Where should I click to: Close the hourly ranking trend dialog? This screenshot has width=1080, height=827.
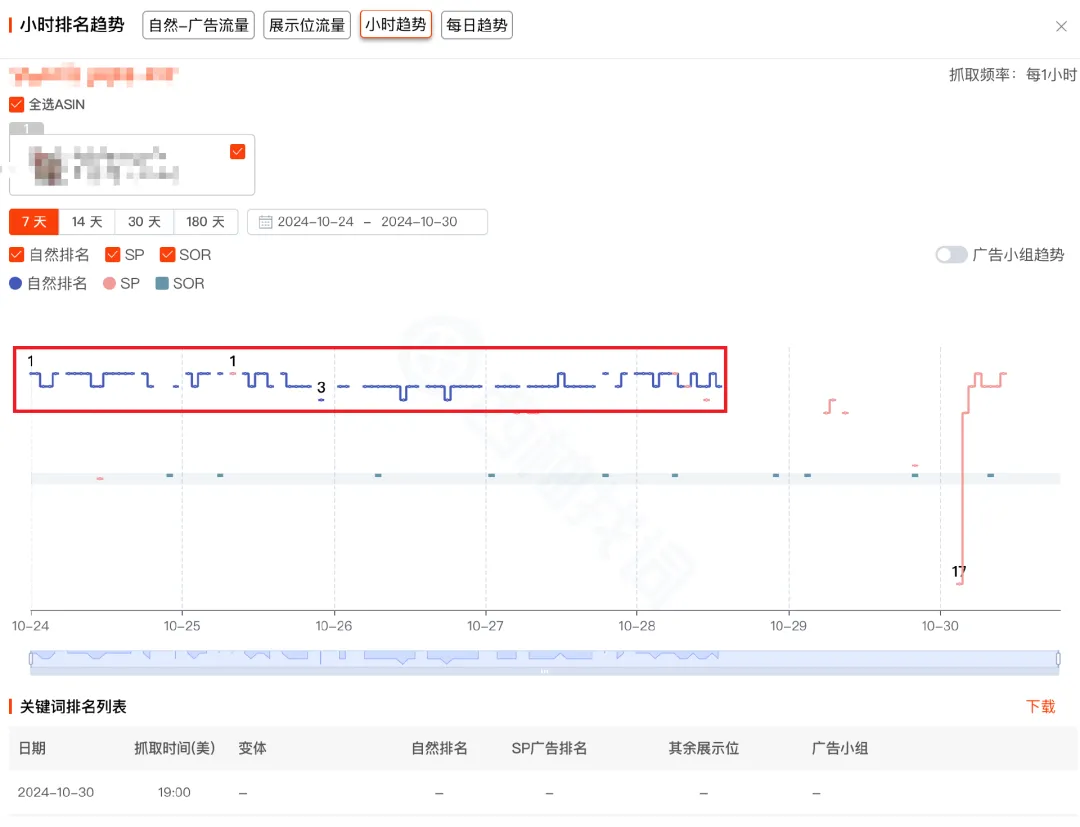pyautogui.click(x=1061, y=26)
